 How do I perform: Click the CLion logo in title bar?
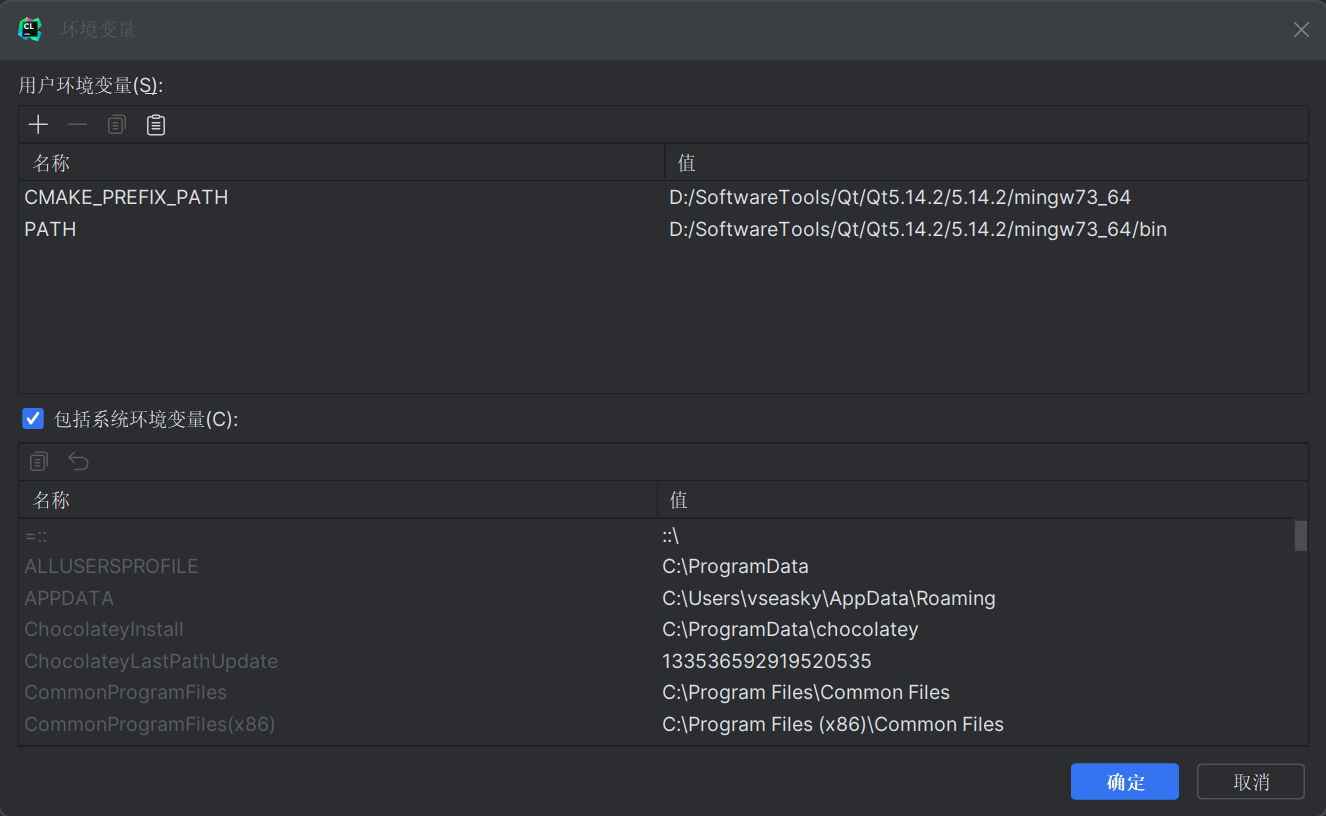[x=30, y=30]
